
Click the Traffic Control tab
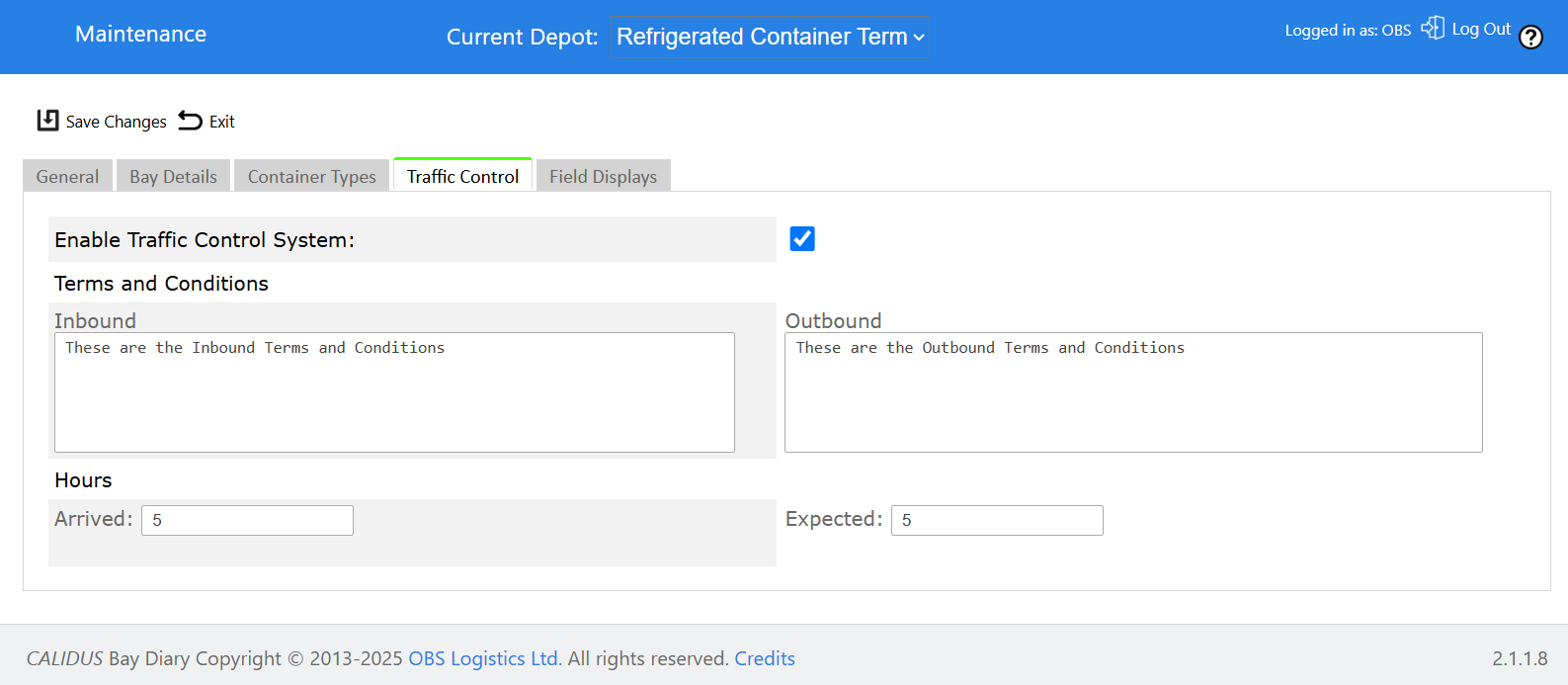462,175
